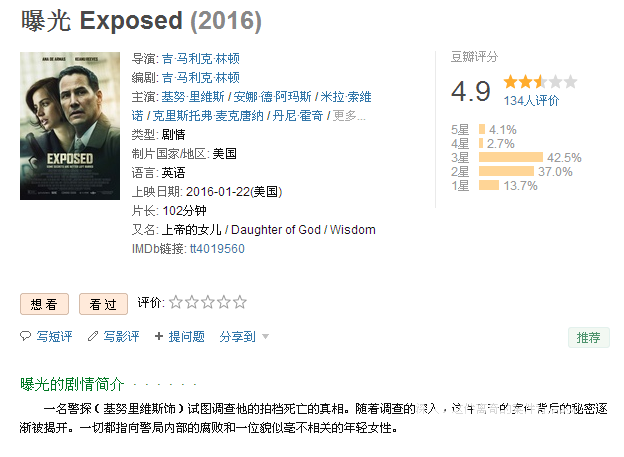Screen dimensions: 624x457
Task: Click the pencil icon beside 写影评
Action: (x=93, y=336)
